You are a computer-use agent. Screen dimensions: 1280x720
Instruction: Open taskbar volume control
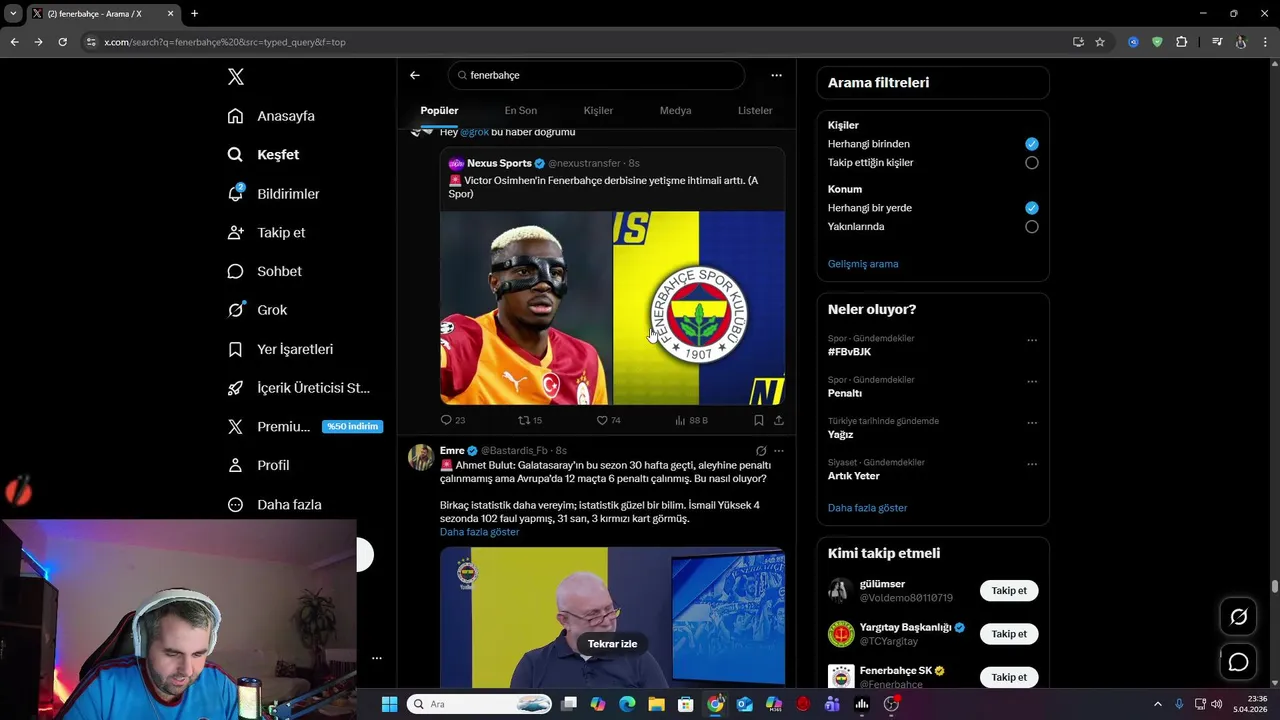(x=1217, y=704)
